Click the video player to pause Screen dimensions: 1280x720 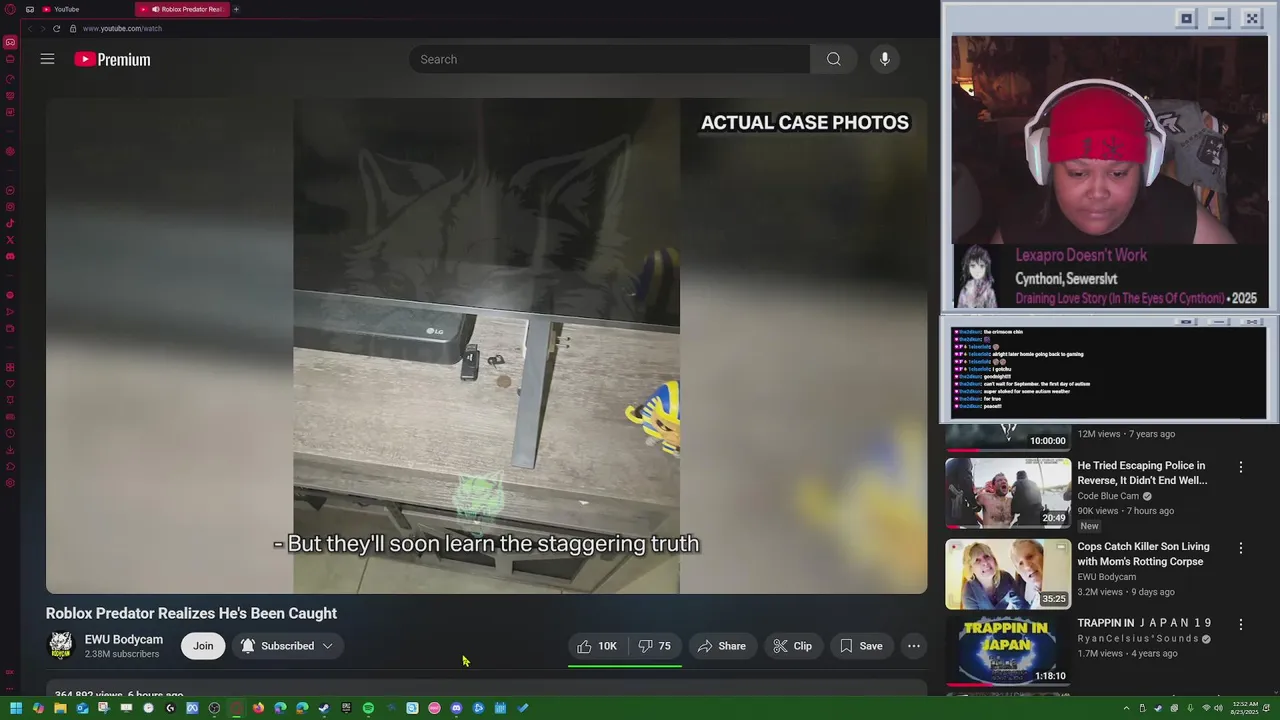click(x=486, y=345)
